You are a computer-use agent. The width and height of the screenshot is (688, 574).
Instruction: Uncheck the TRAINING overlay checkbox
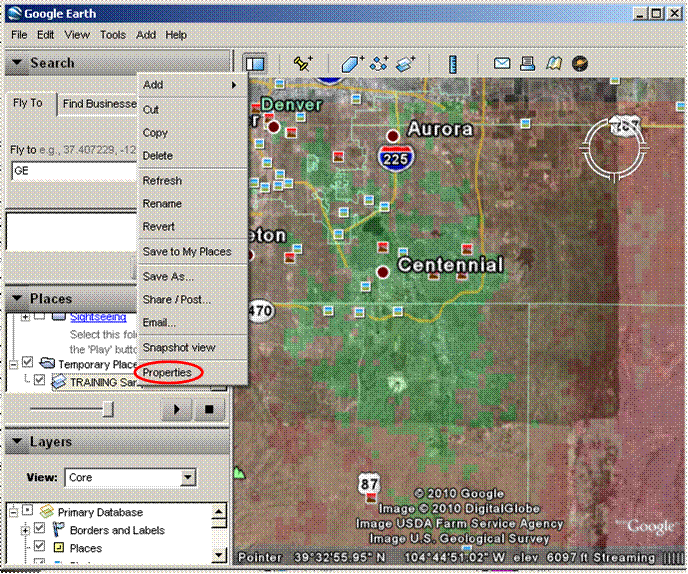(x=39, y=380)
